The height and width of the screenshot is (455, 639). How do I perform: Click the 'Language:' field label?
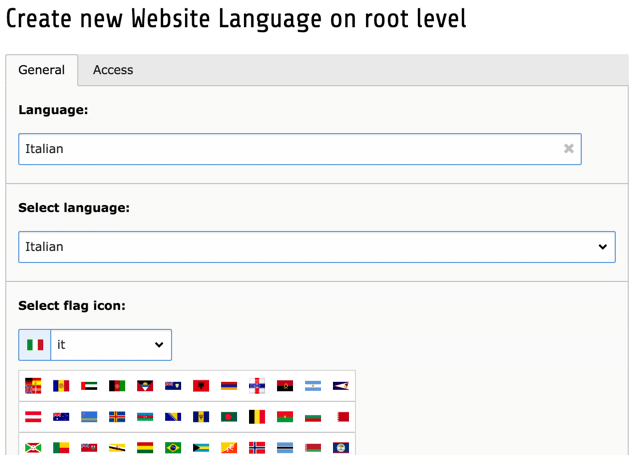[53, 110]
